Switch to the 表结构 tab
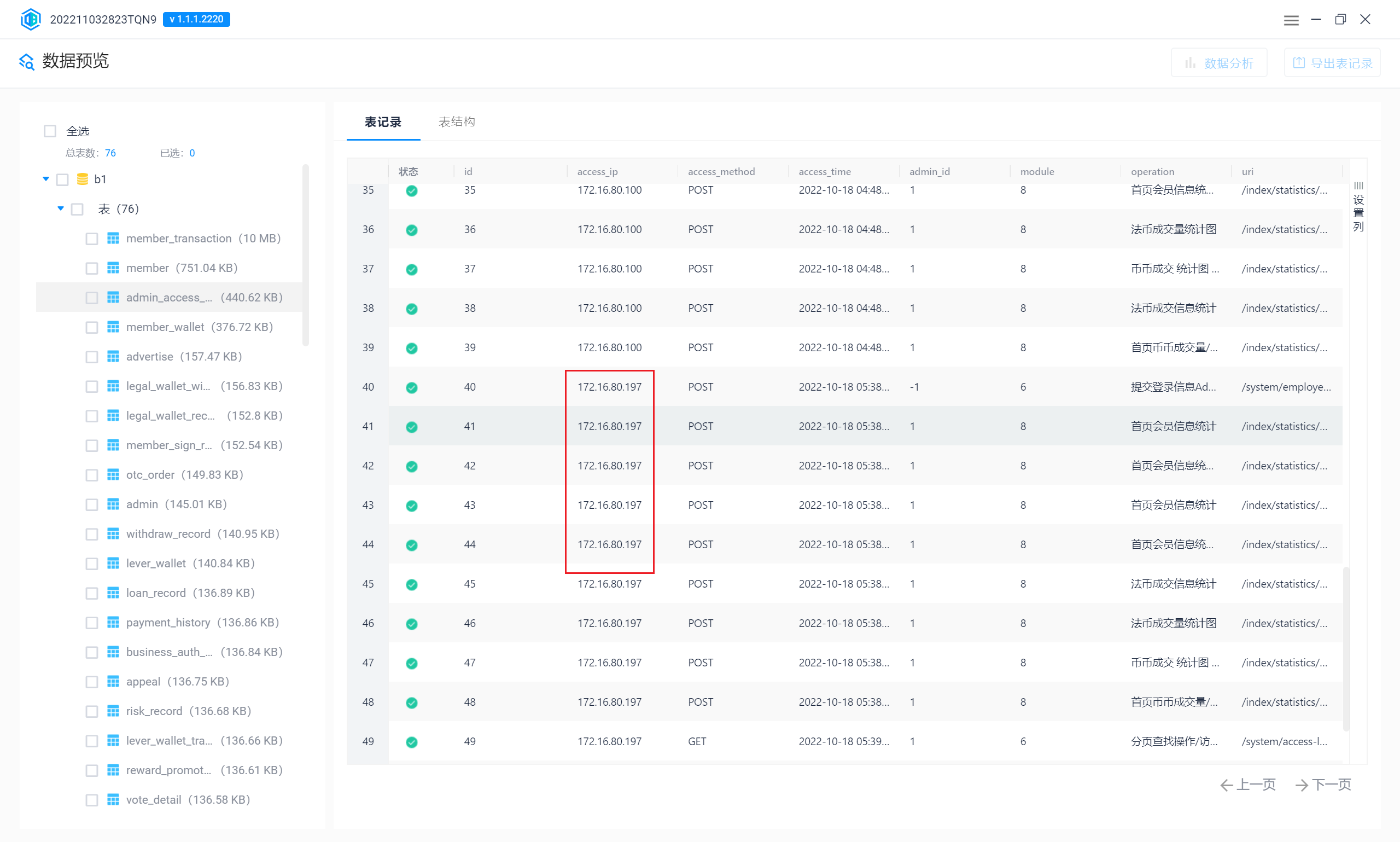Image resolution: width=1400 pixels, height=842 pixels. 457,122
